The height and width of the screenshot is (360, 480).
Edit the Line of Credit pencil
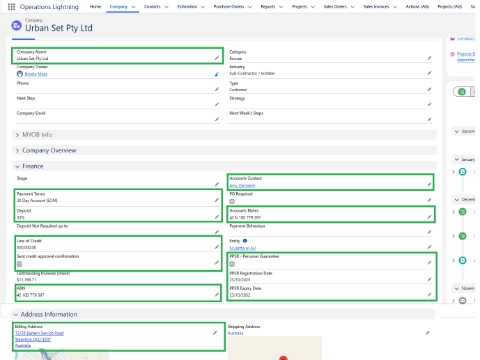pyautogui.click(x=217, y=247)
